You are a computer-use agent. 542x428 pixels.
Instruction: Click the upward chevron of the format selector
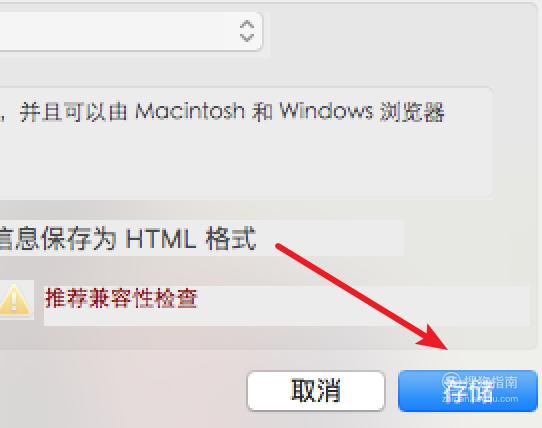[x=247, y=25]
